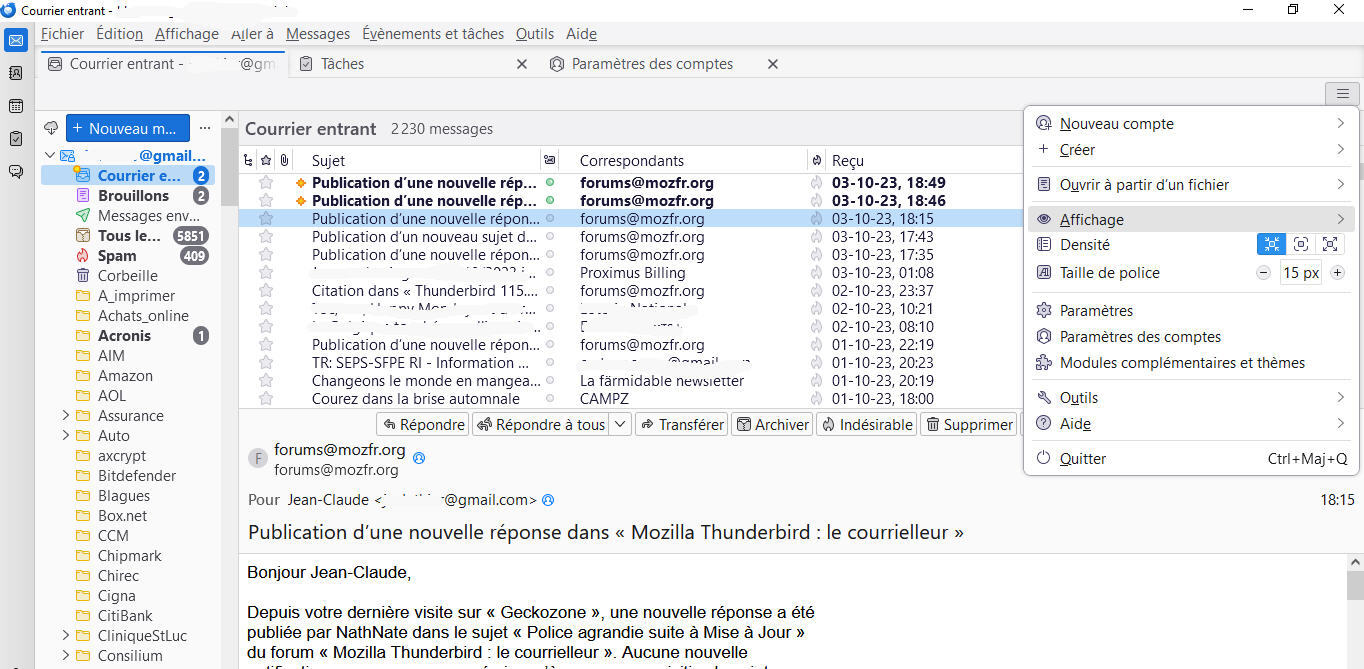Expand the CliniqueStLuc folder
Screen dimensions: 1364x669
click(x=66, y=636)
